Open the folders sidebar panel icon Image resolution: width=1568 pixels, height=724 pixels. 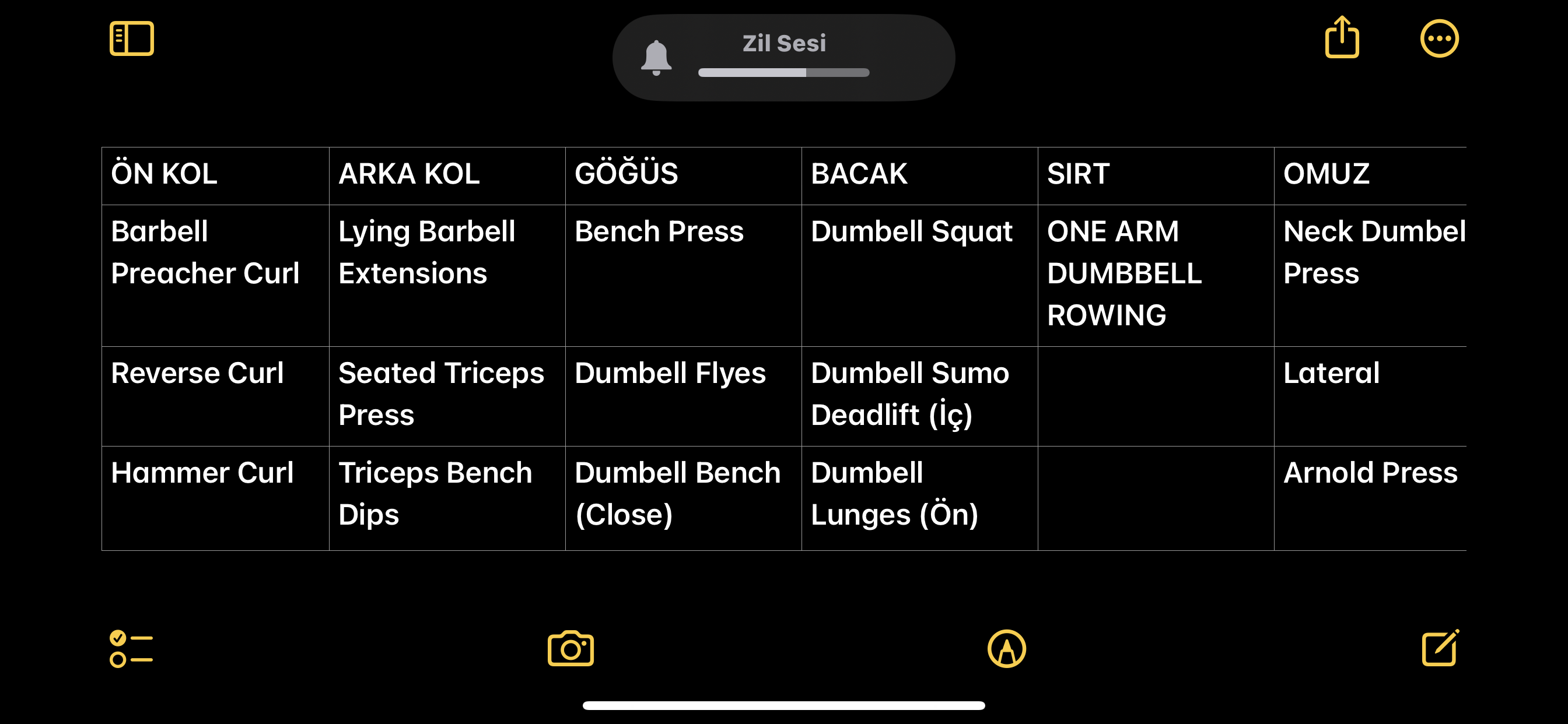coord(131,38)
